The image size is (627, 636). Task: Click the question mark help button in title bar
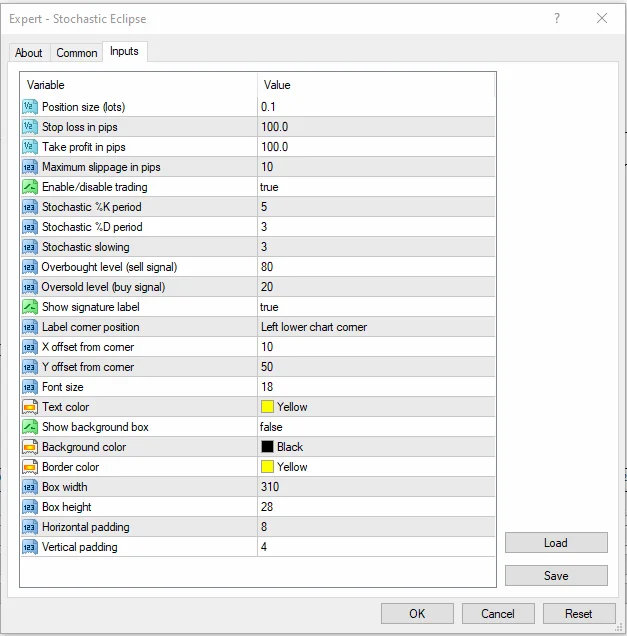pyautogui.click(x=557, y=18)
